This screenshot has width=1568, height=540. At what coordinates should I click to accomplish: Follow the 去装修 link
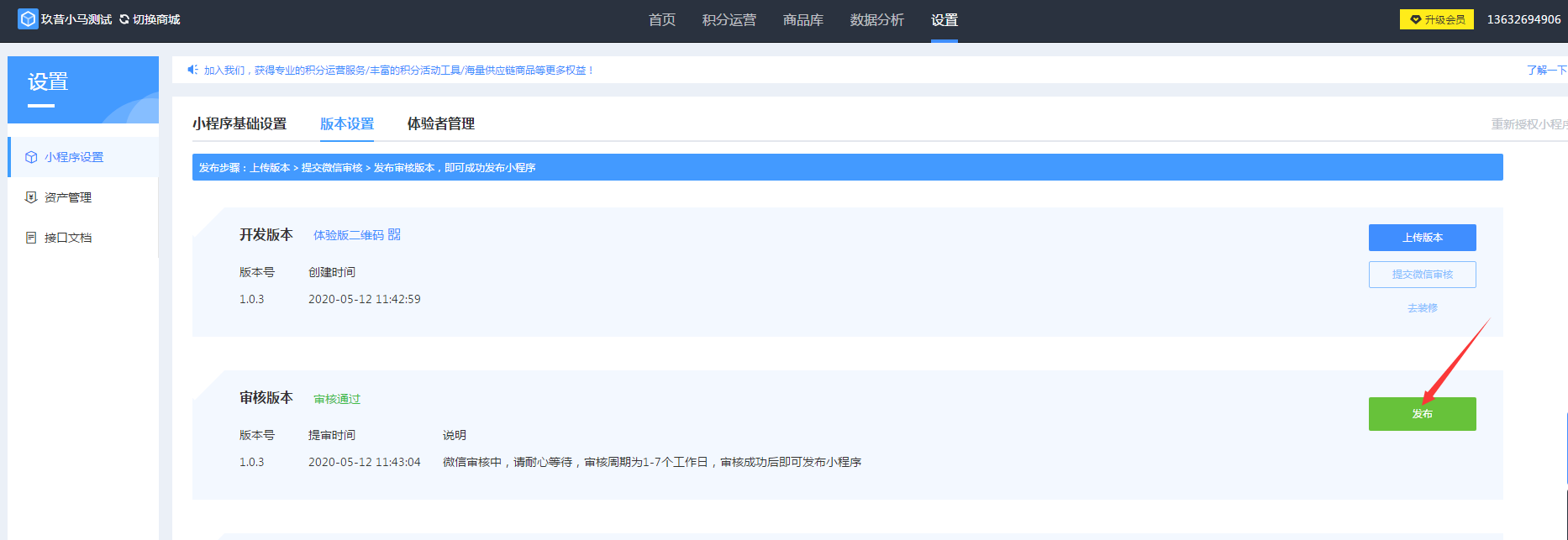coord(1422,308)
